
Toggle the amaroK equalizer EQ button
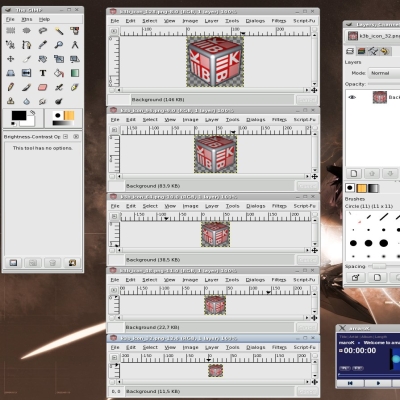[358, 368]
